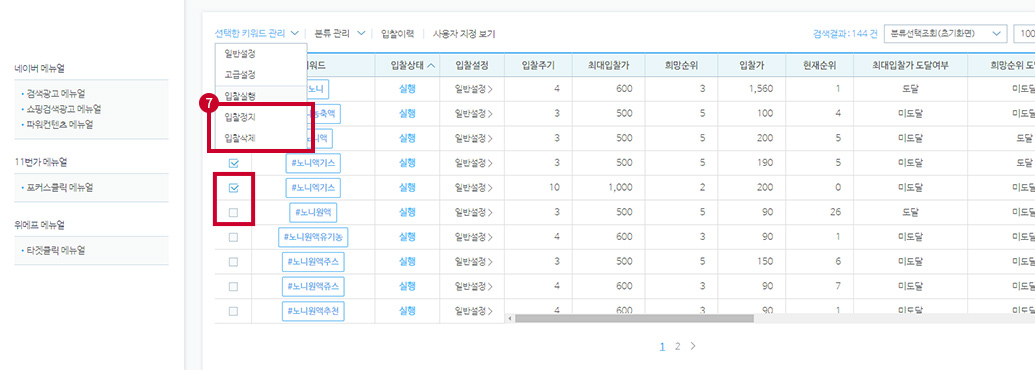Open the 검색광고 메뉴얼 link
This screenshot has height=370, width=1035.
(x=55, y=94)
